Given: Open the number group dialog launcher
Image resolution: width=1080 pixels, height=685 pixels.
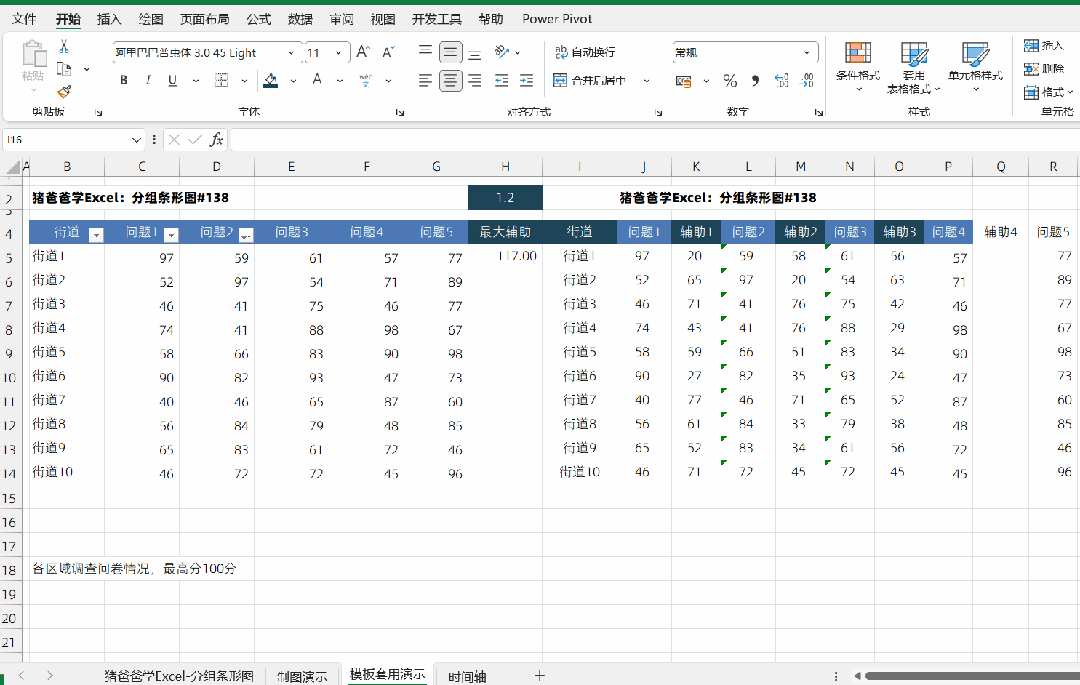Looking at the screenshot, I should 818,112.
